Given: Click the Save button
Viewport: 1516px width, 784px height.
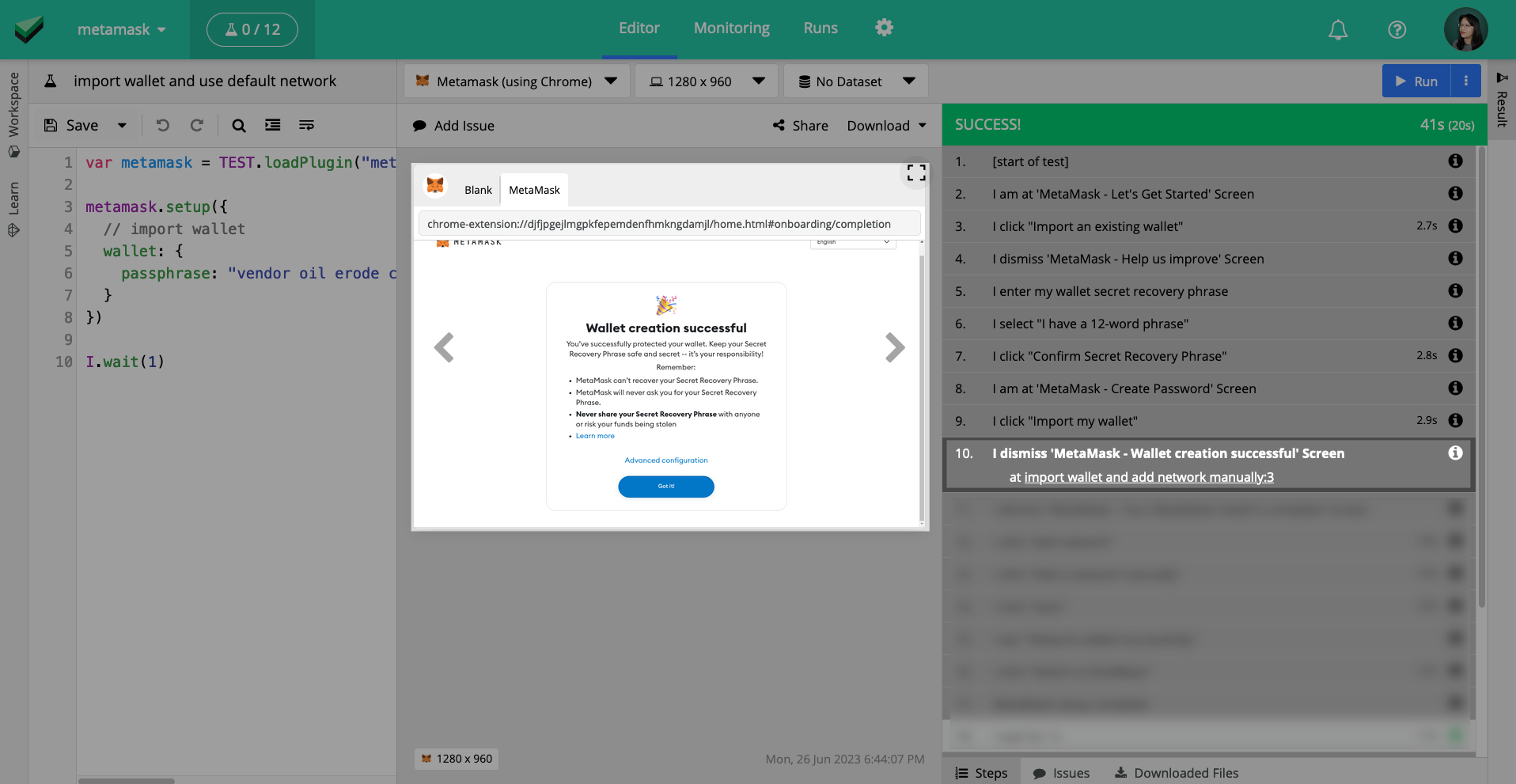Looking at the screenshot, I should (x=72, y=125).
